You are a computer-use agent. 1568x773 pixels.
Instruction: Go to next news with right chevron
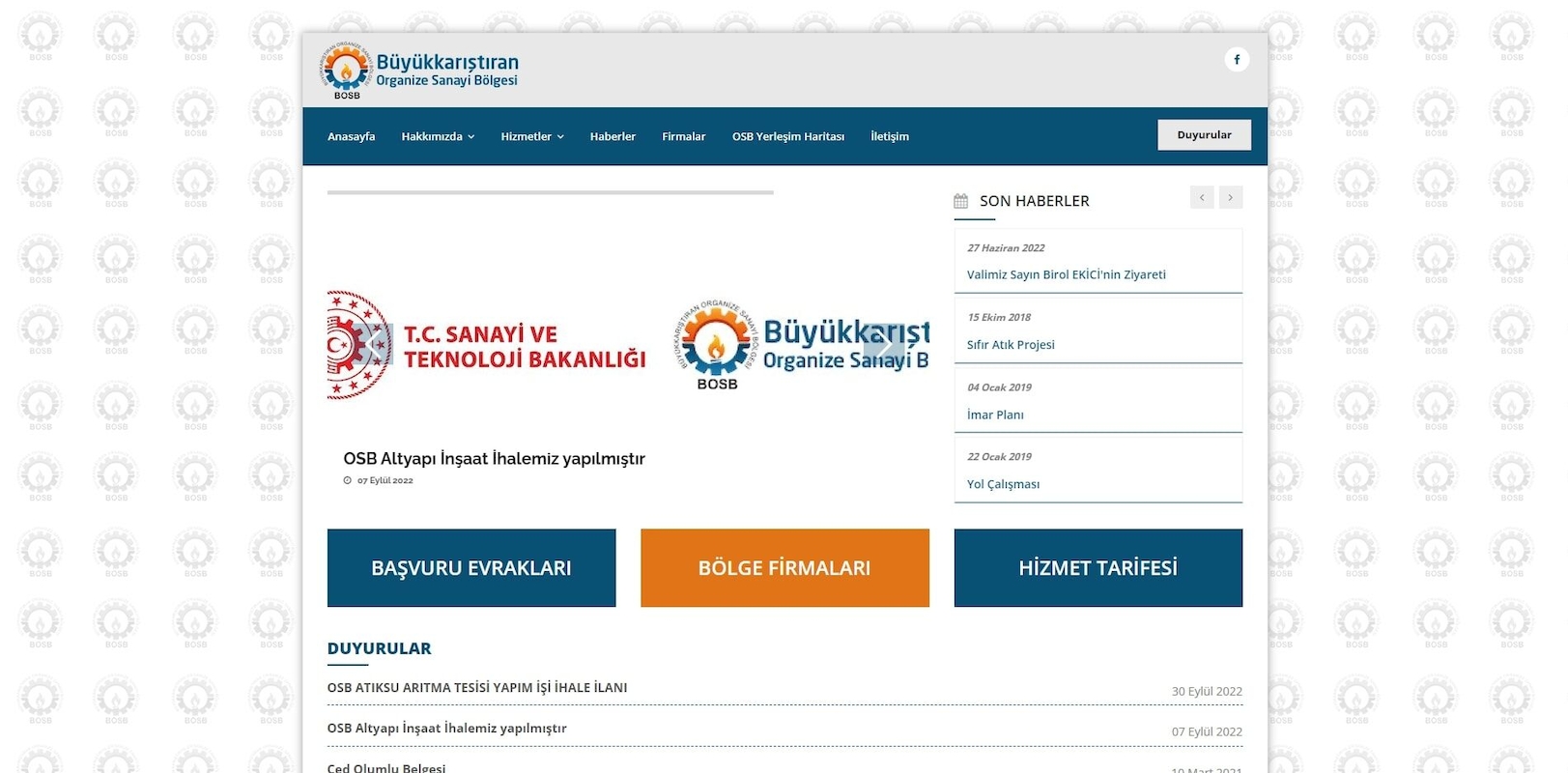coord(1231,197)
